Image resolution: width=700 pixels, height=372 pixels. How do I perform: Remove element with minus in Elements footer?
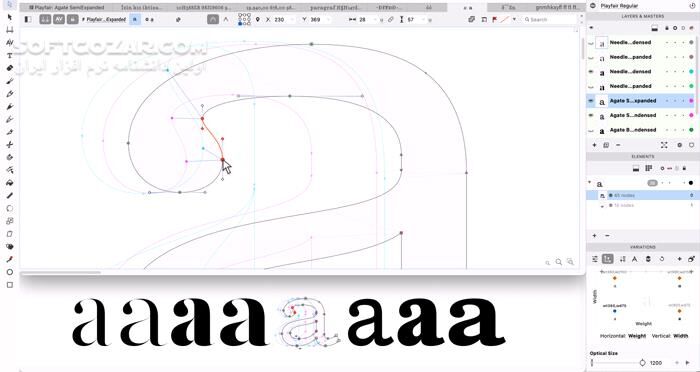coord(607,235)
